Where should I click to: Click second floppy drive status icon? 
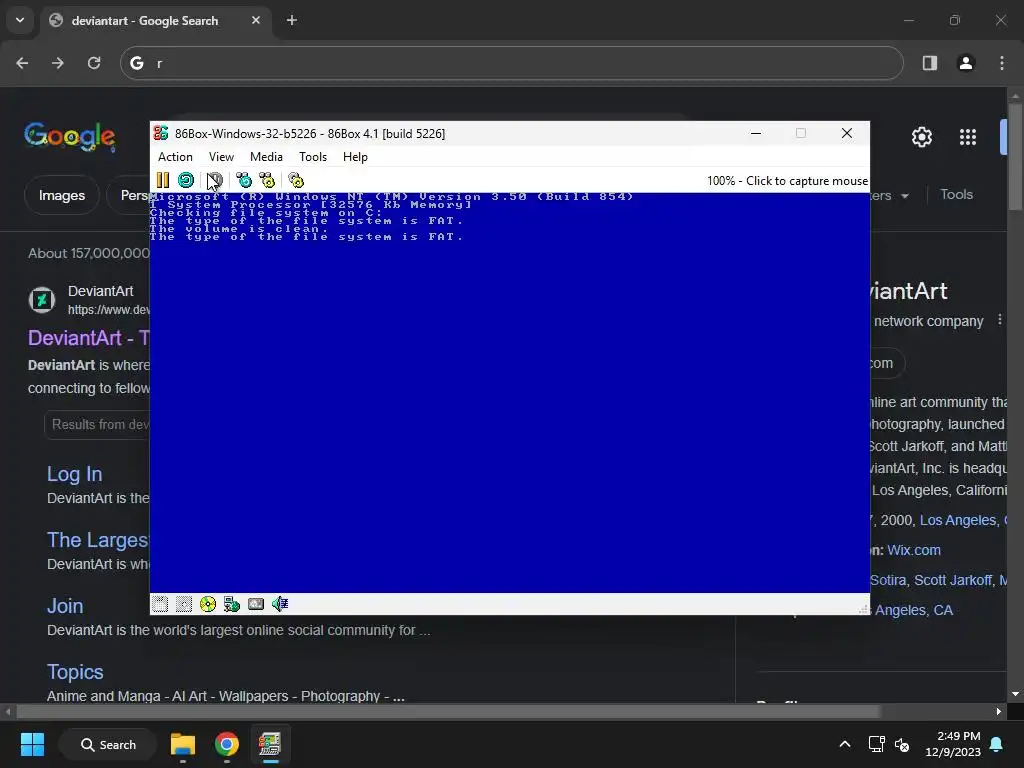point(184,604)
